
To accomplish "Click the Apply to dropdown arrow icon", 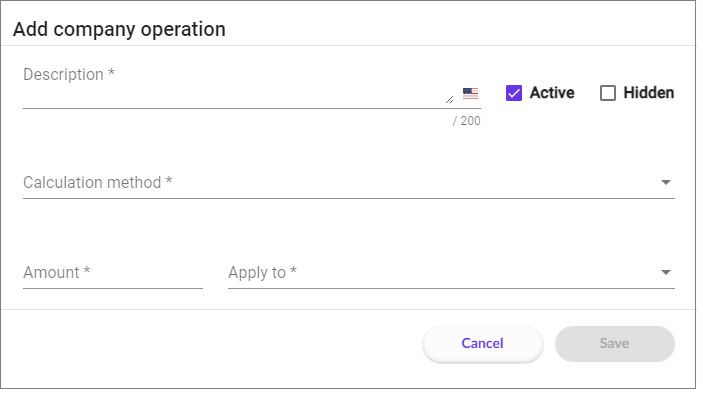I will point(666,273).
